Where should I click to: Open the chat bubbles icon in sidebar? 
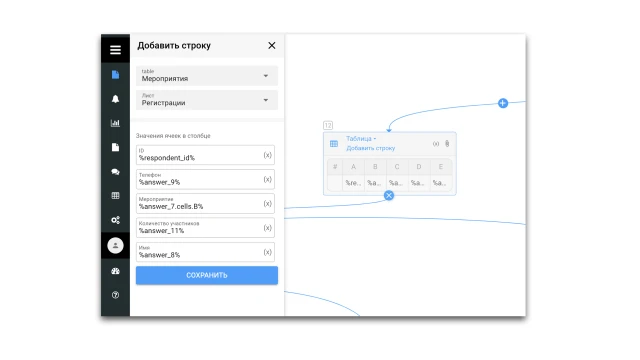click(116, 172)
